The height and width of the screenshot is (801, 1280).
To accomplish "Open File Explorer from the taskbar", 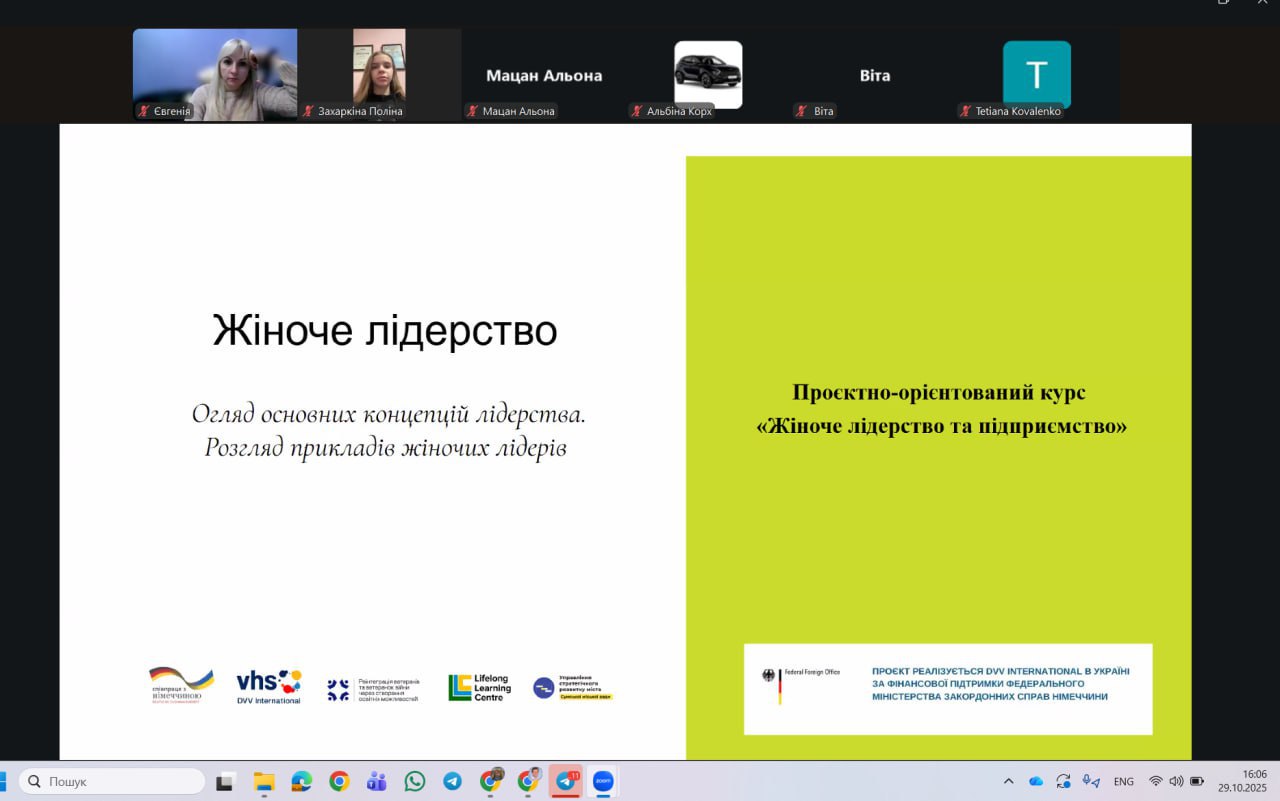I will (x=264, y=782).
